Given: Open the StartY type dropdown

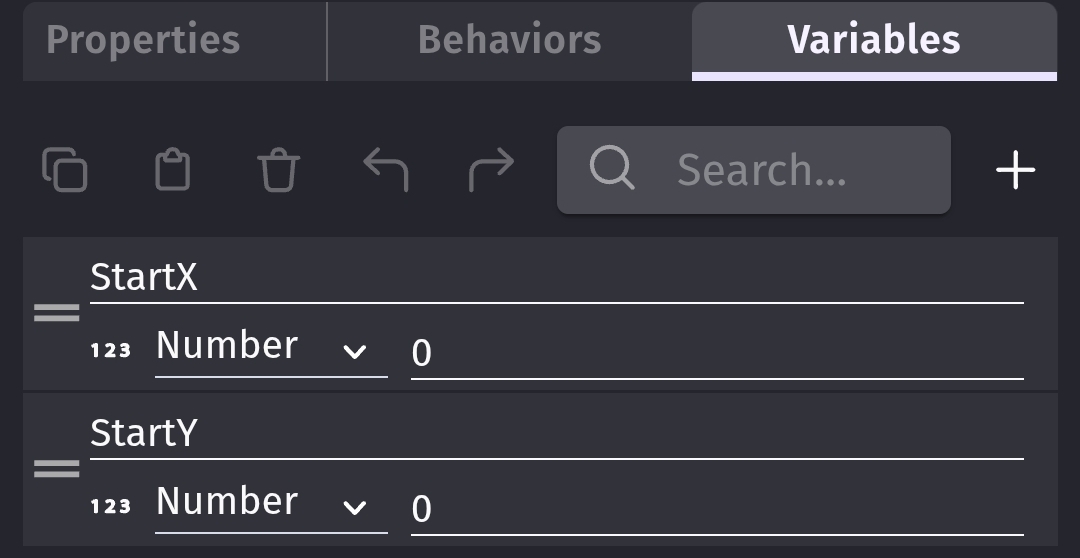Looking at the screenshot, I should pos(270,505).
